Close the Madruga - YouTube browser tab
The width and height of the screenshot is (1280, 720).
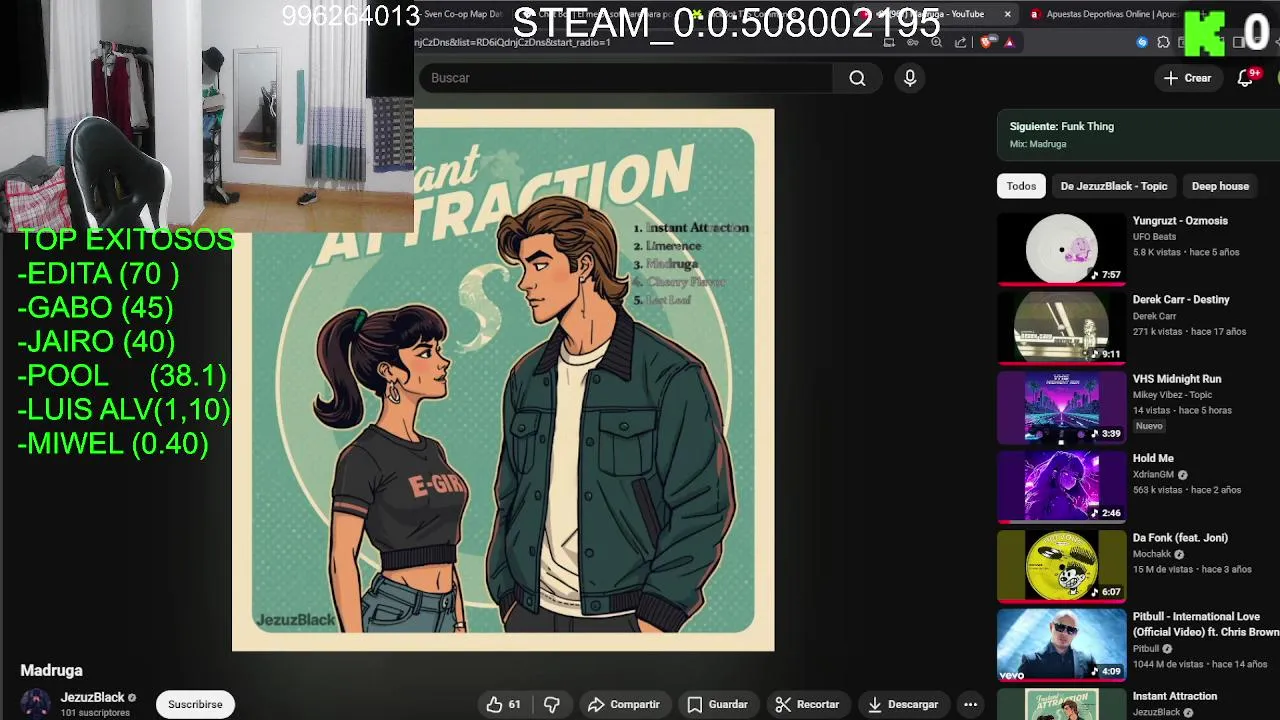1007,14
